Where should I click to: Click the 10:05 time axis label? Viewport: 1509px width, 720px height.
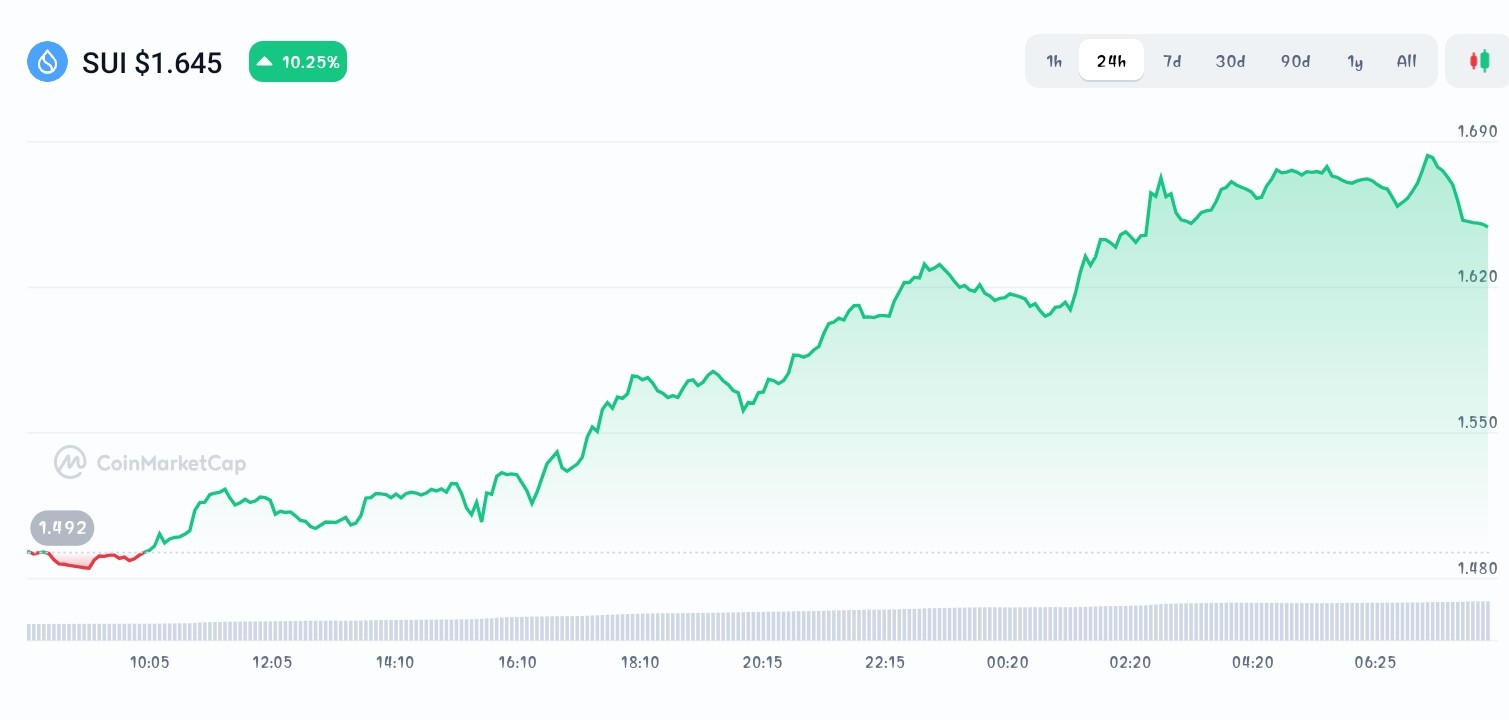click(x=150, y=662)
